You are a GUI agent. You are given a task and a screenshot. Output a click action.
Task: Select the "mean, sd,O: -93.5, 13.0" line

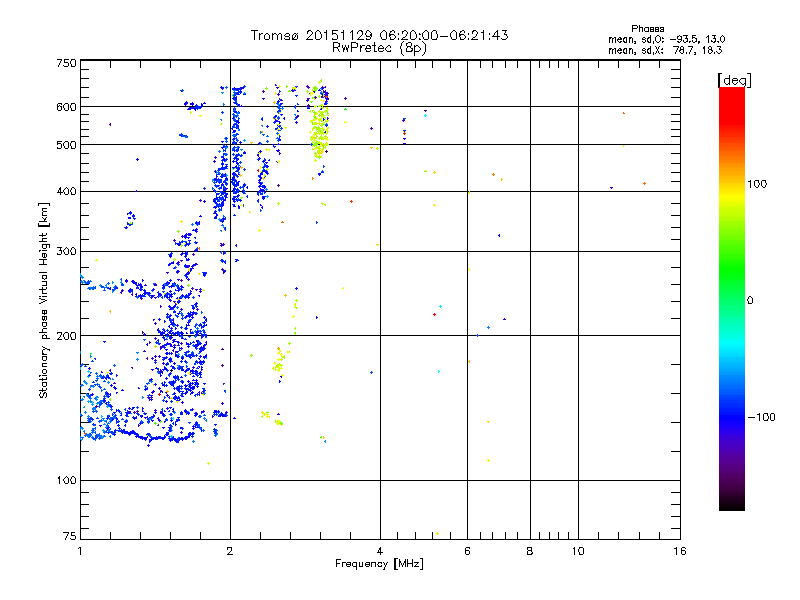tap(666, 39)
